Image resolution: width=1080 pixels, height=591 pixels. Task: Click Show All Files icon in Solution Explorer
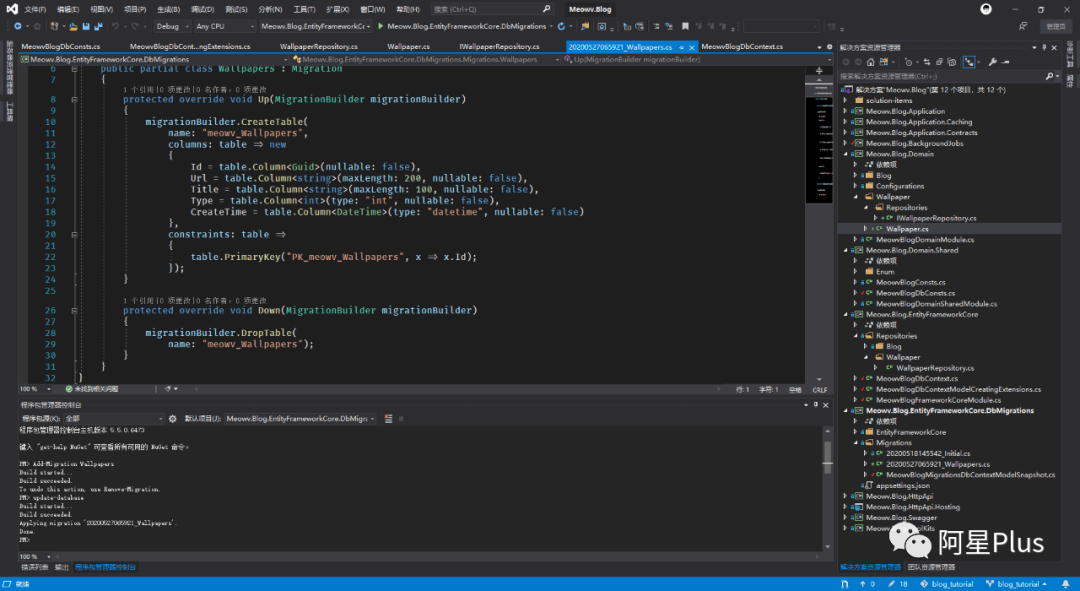click(x=951, y=62)
